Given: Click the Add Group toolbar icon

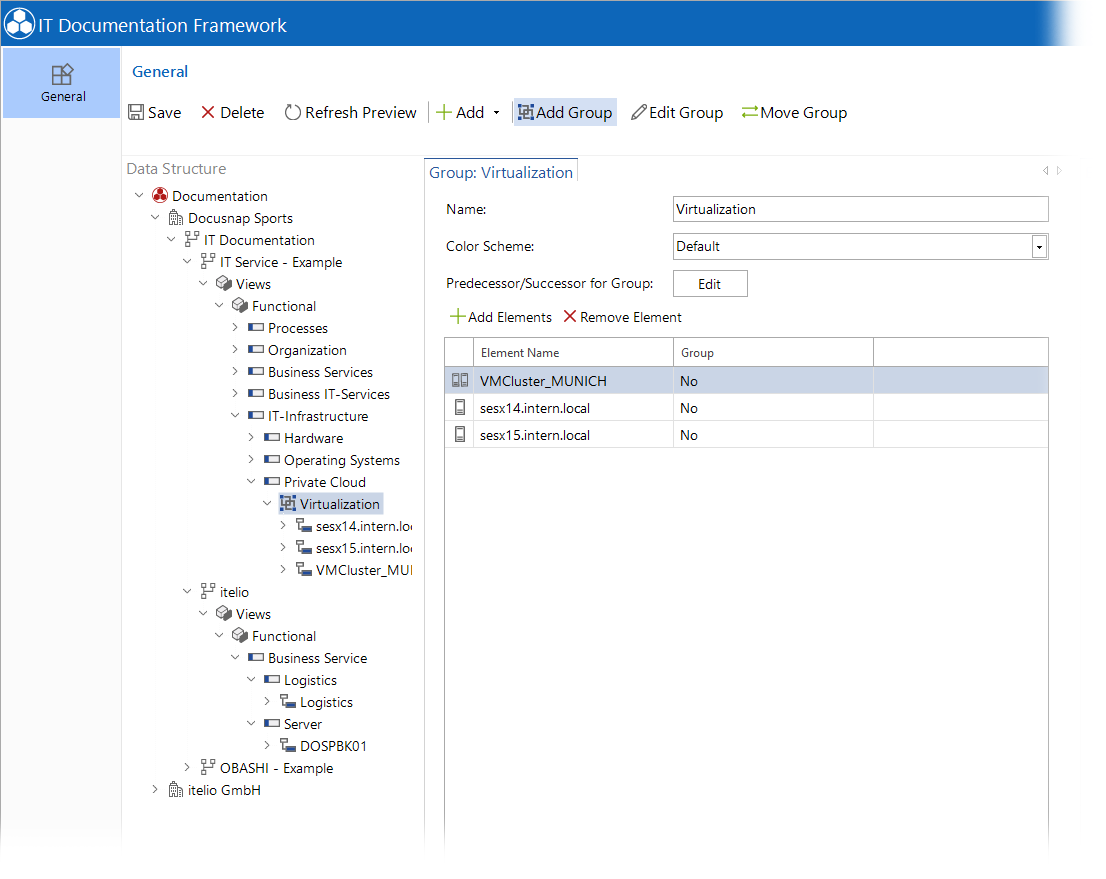Looking at the screenshot, I should tap(525, 112).
